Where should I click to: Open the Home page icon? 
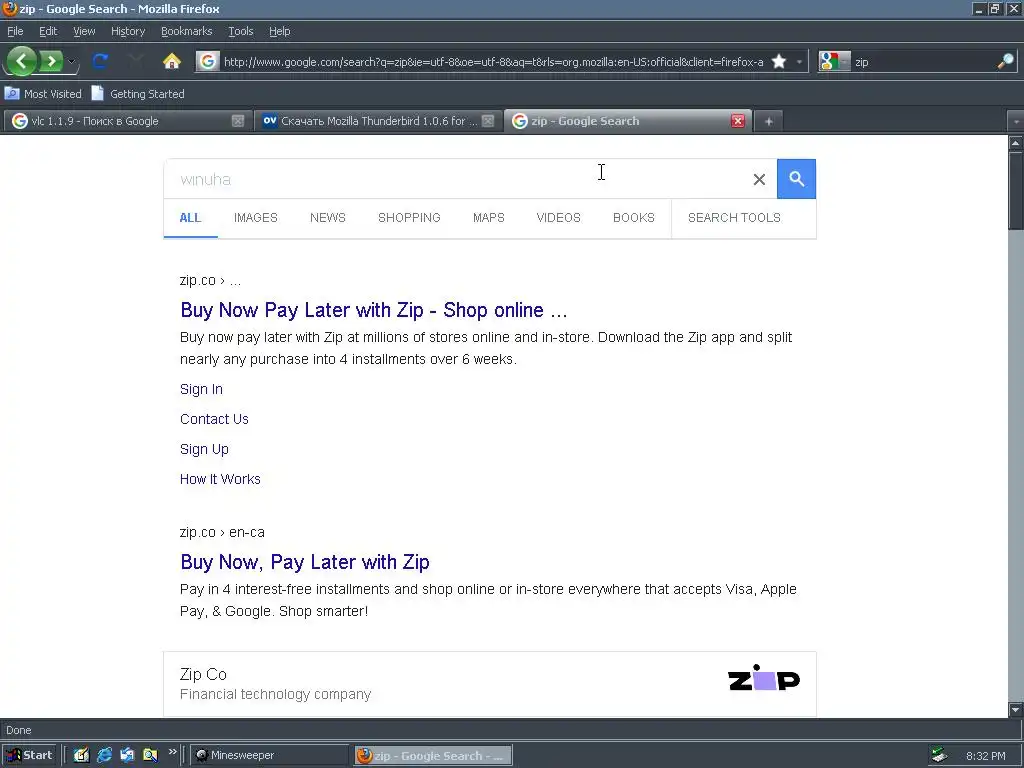[x=172, y=61]
